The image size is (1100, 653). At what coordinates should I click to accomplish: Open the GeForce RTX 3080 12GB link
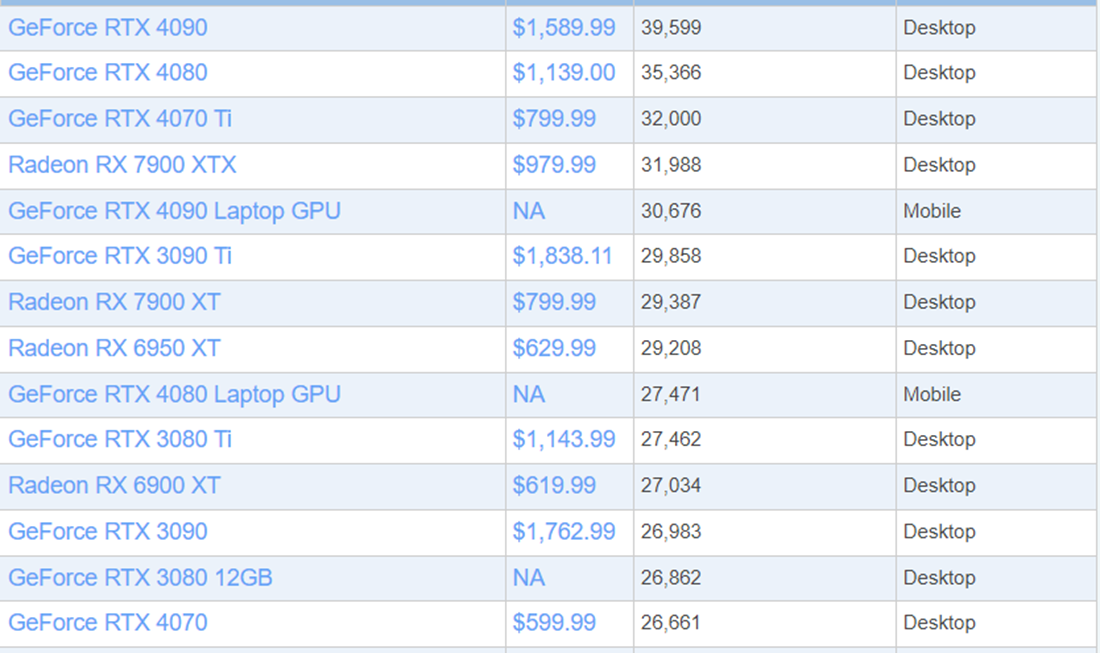tap(140, 578)
